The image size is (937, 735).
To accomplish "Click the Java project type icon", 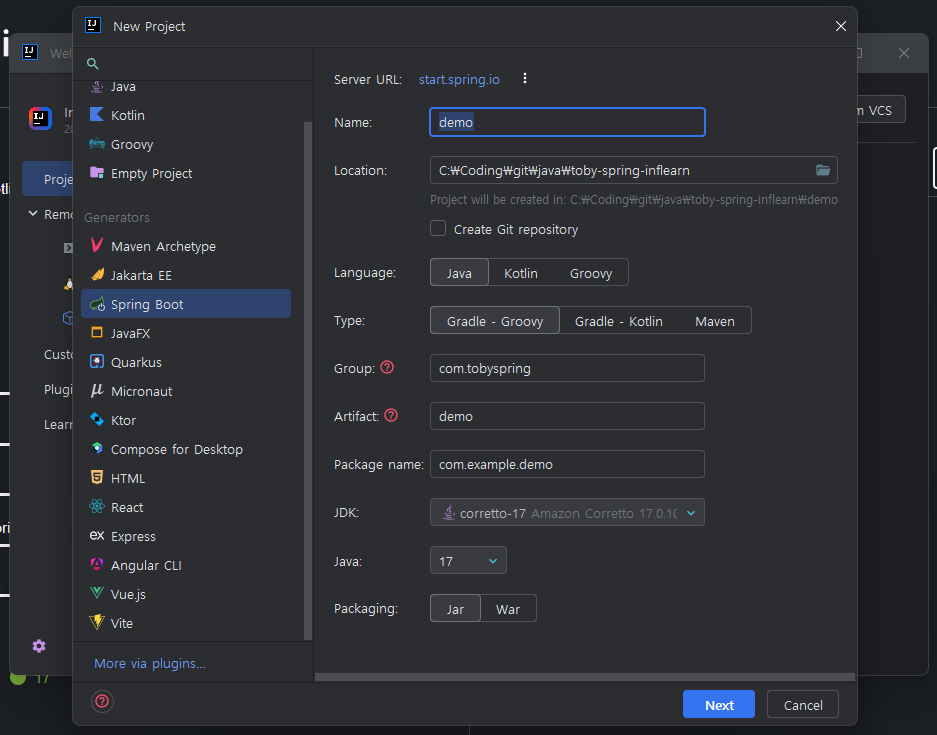I will point(97,87).
